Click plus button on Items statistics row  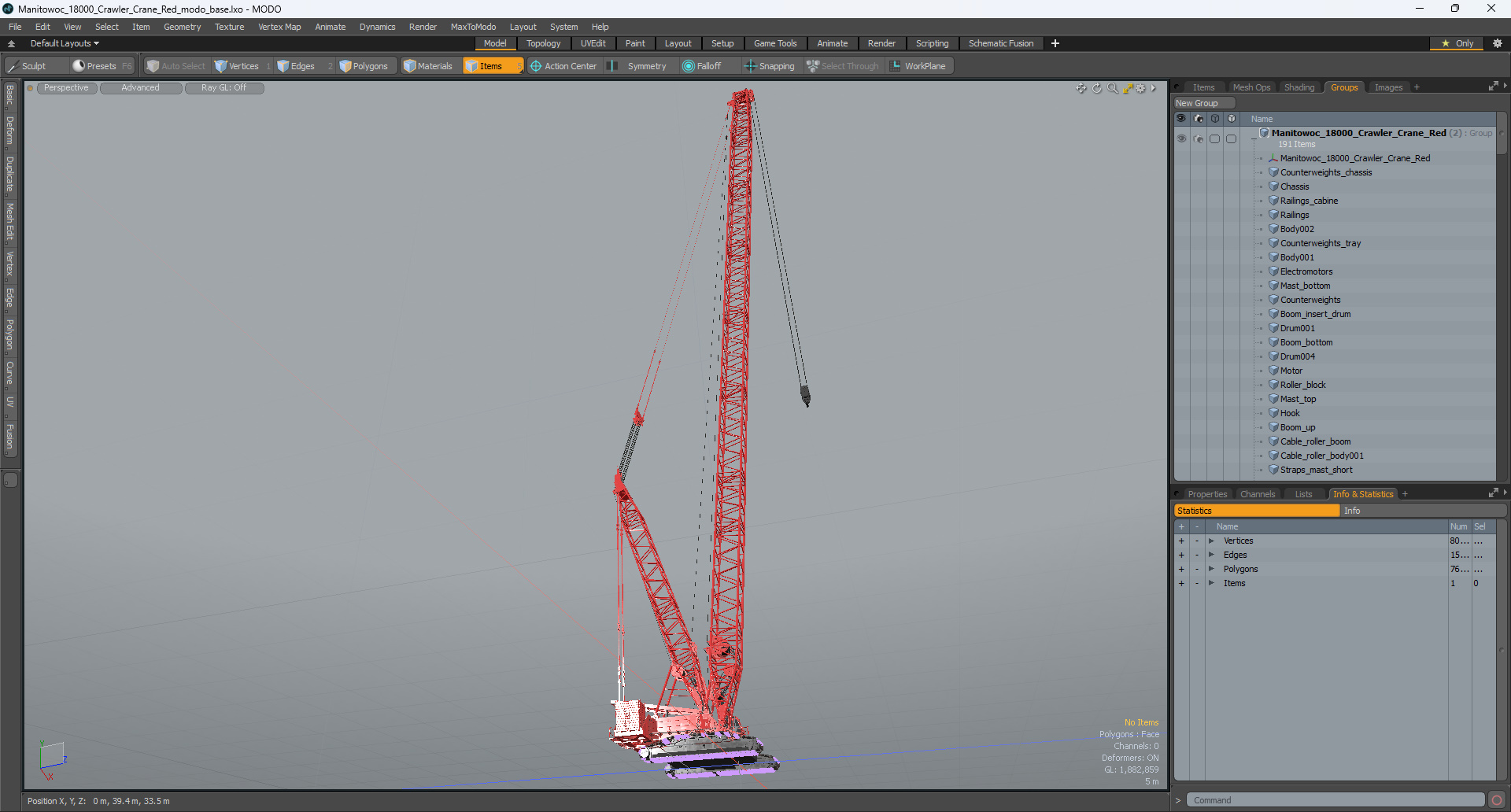[1181, 583]
